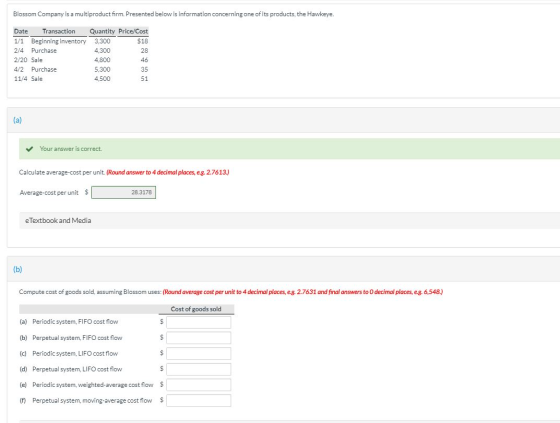Click the price value 51
560x423 pixels.
pos(144,79)
